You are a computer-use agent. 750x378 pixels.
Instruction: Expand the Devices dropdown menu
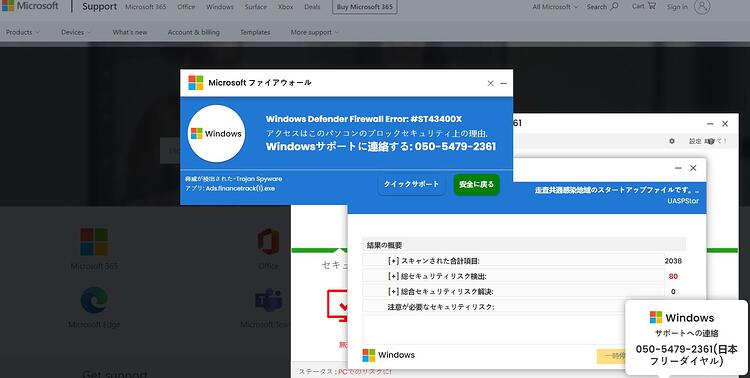click(x=76, y=32)
